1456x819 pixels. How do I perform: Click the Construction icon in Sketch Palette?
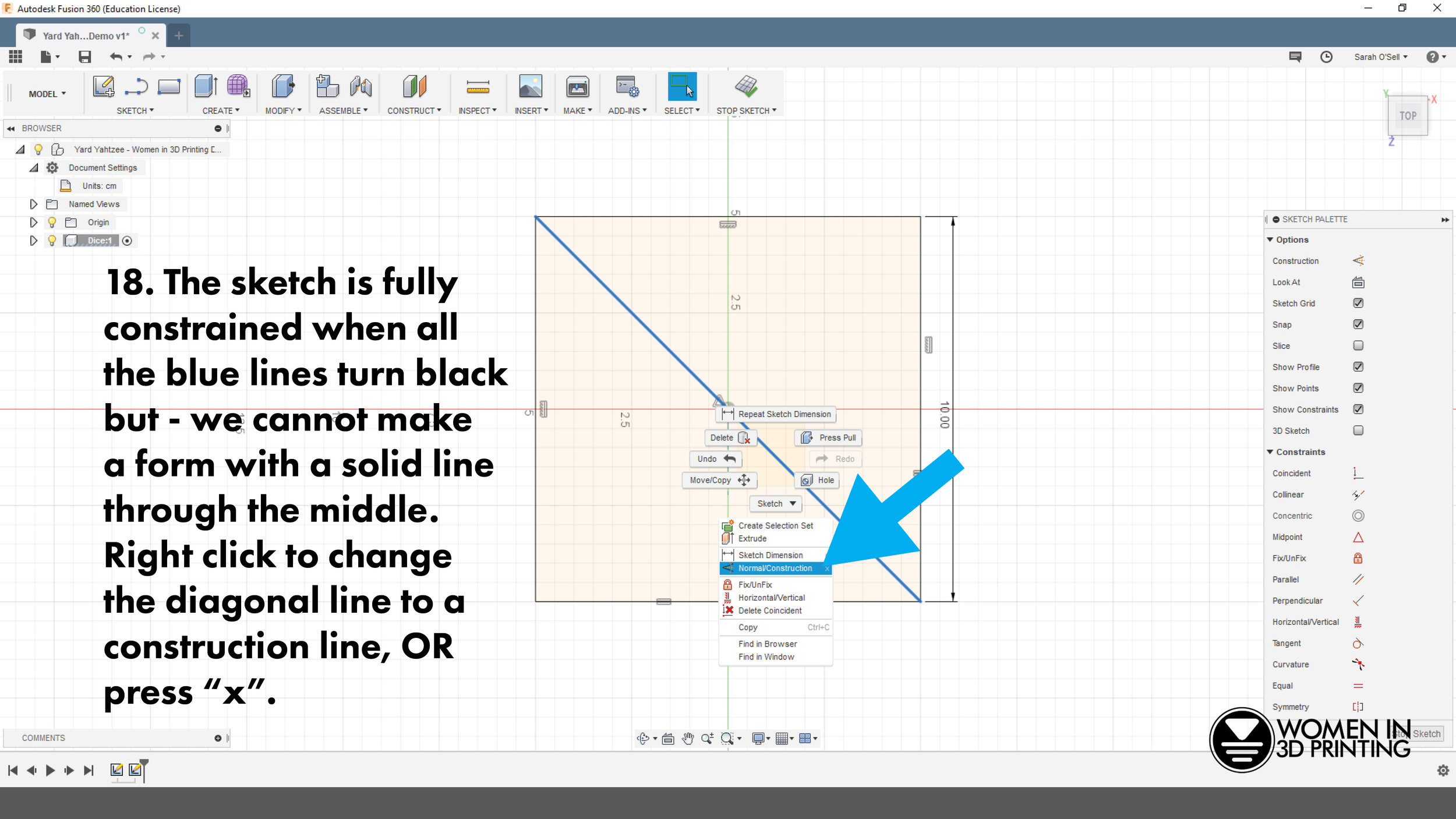tap(1358, 261)
